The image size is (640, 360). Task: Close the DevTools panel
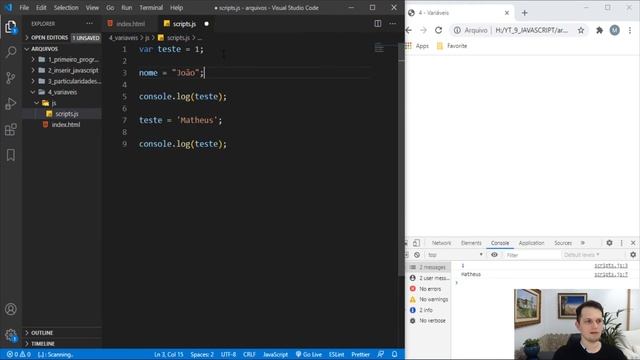click(x=633, y=243)
